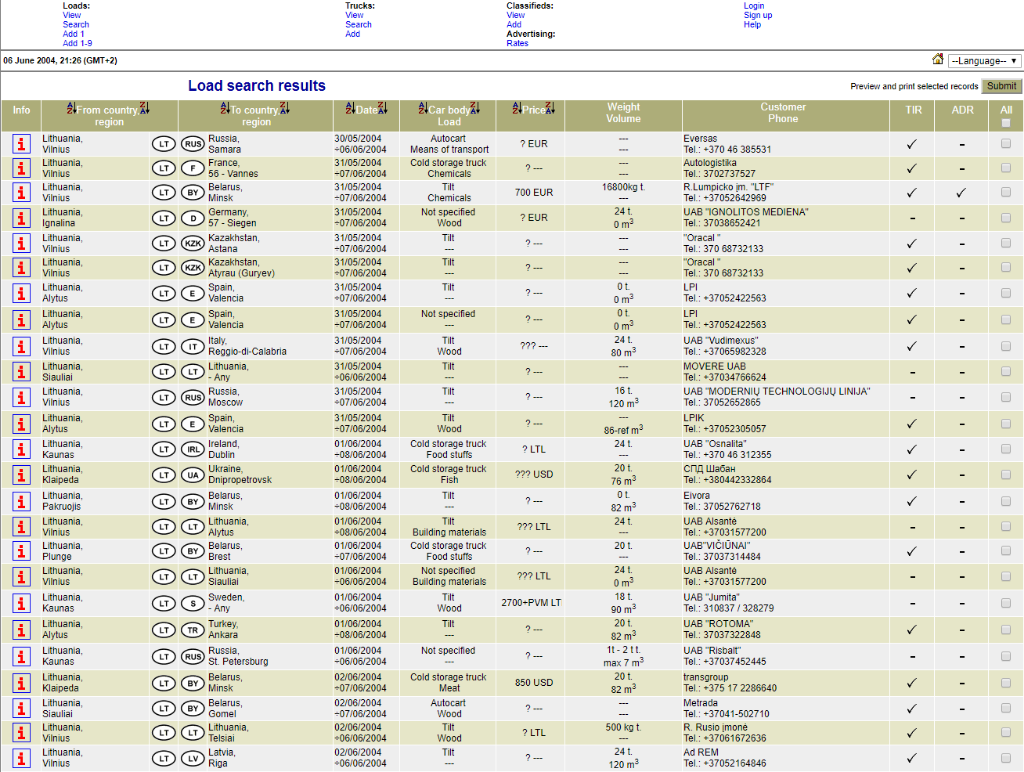Open the Help link
The height and width of the screenshot is (772, 1024).
pyautogui.click(x=752, y=24)
